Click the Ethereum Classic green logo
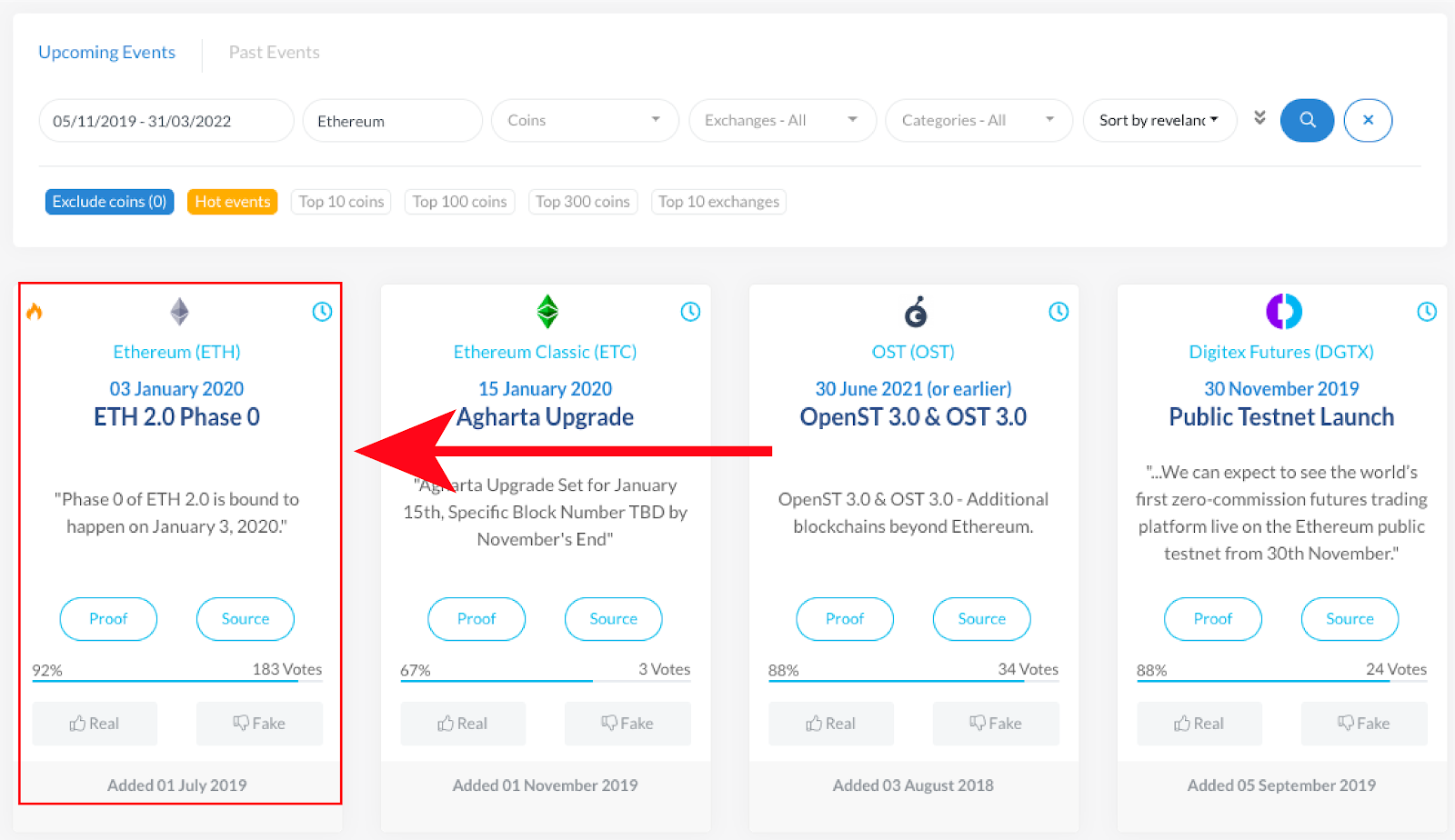Viewport: 1455px width, 840px height. (x=547, y=312)
